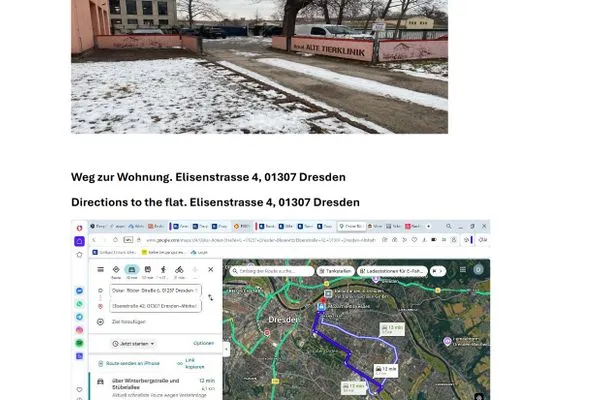
Task: Click the tab search magnifier icon
Action: coord(448,226)
